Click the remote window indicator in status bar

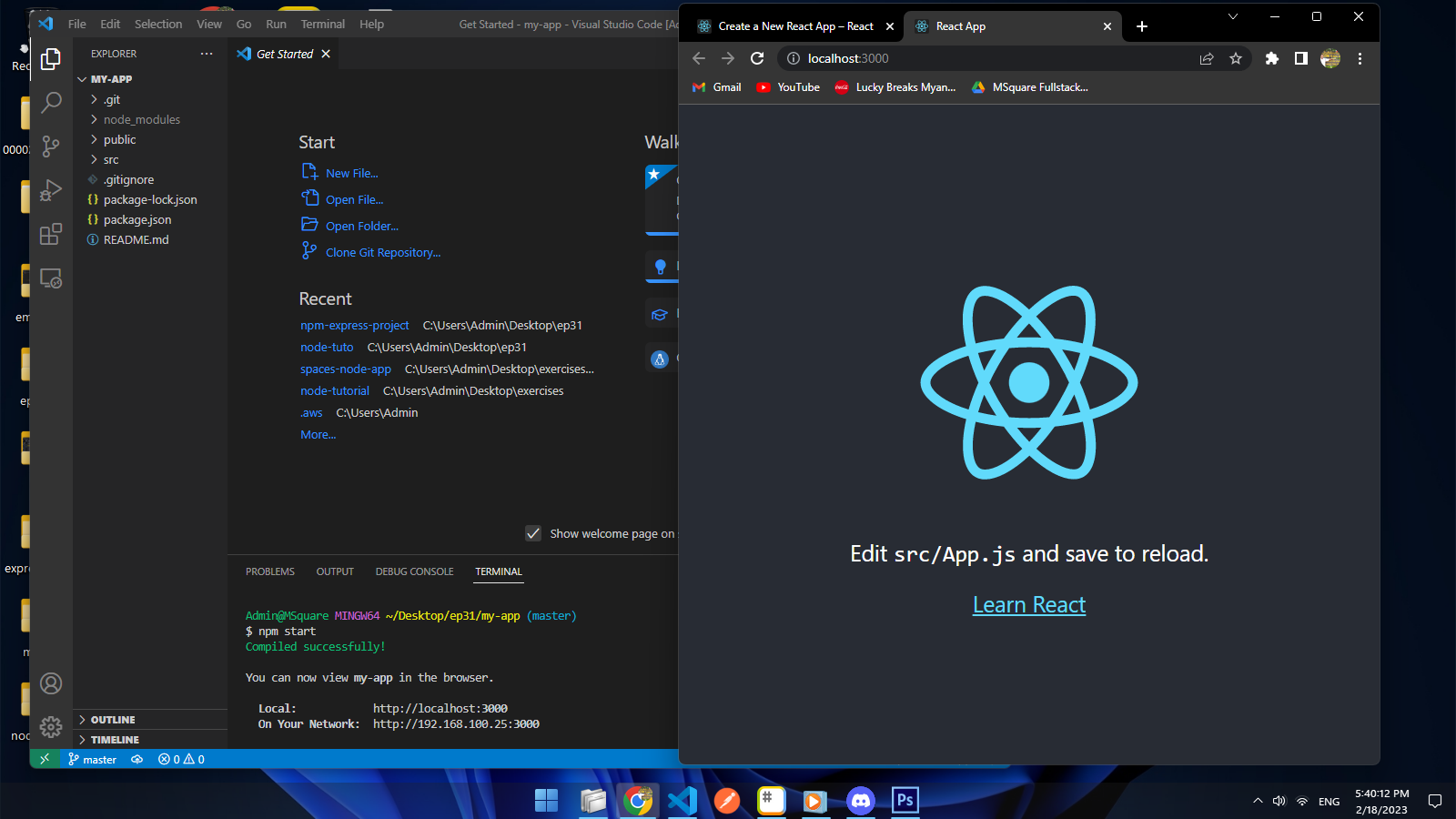point(45,759)
